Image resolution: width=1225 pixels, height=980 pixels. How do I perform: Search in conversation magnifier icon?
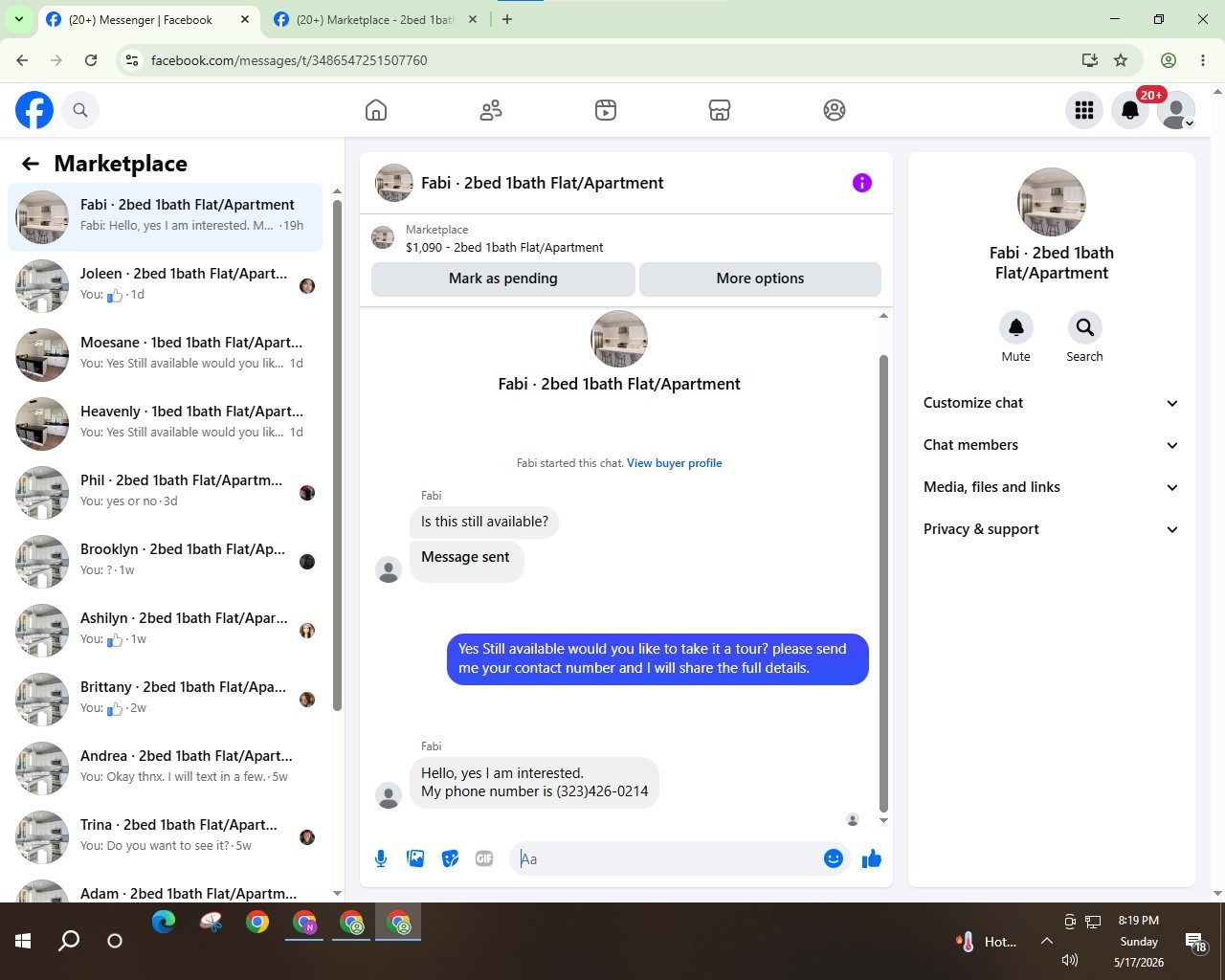coord(1084,327)
